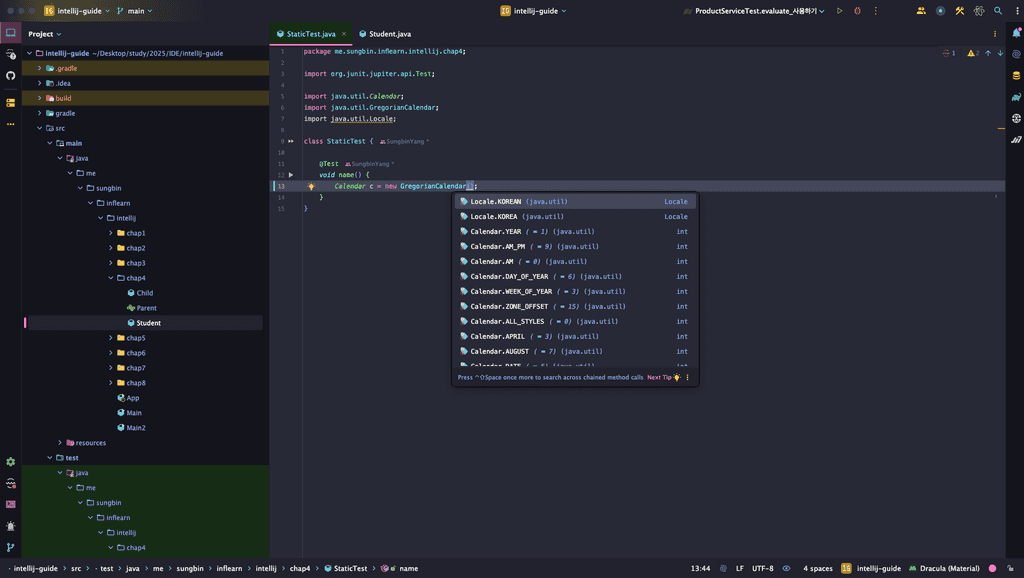Viewport: 1024px width, 578px height.
Task: Open Notifications bell icon
Action: coord(1016,33)
